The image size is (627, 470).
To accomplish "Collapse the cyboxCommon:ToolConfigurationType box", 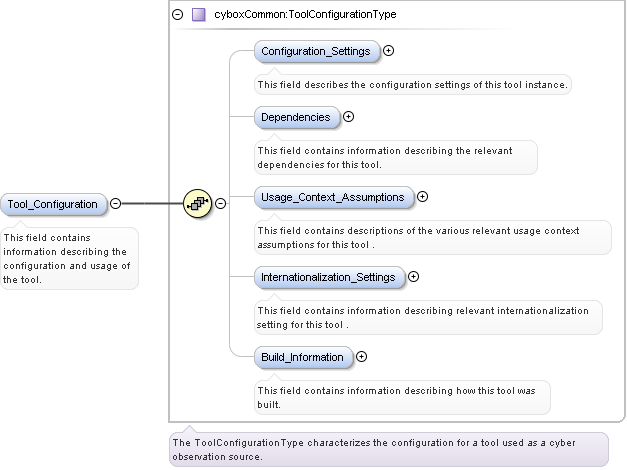I will (x=178, y=15).
